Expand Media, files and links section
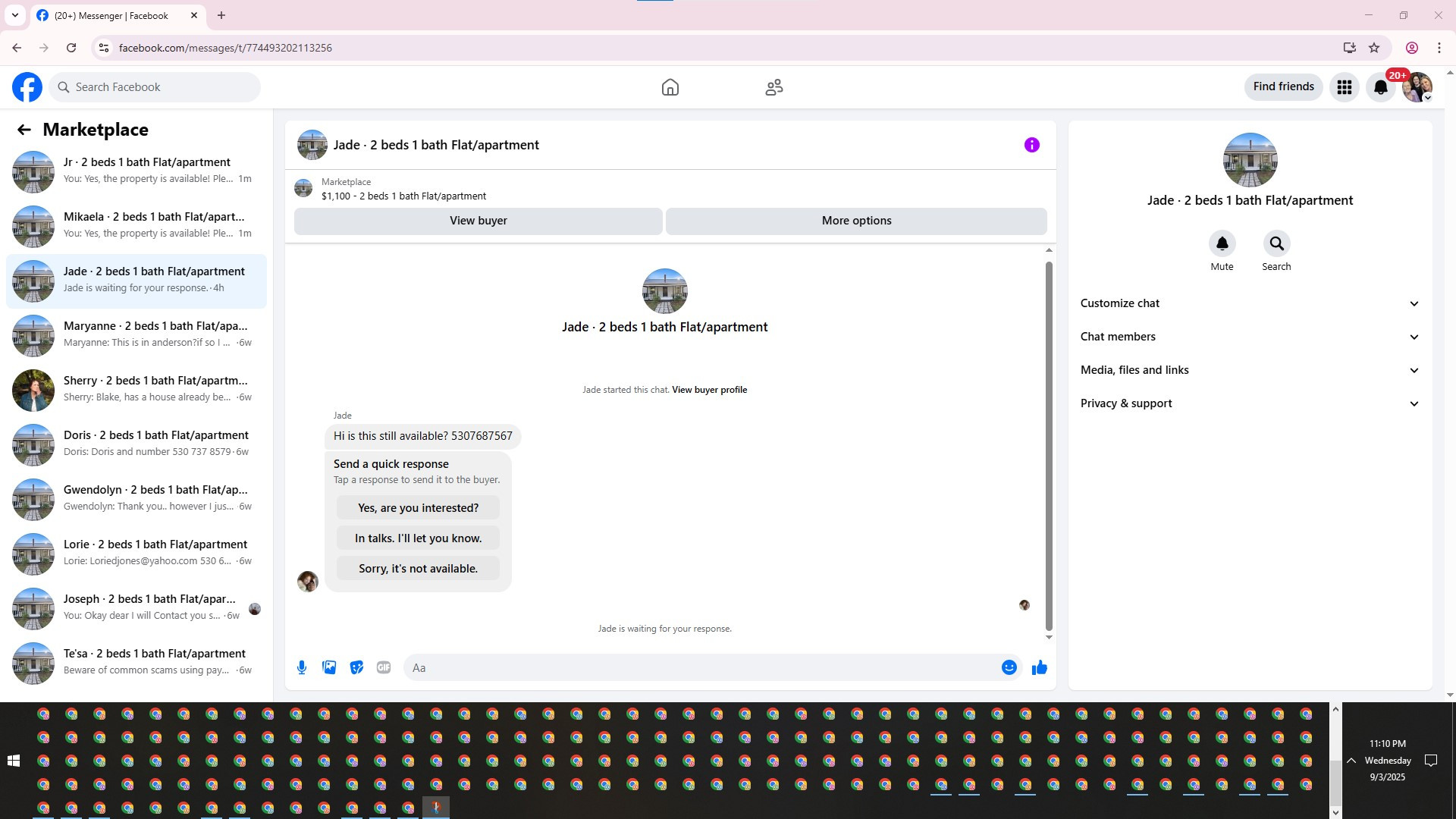Viewport: 1456px width, 819px height. coord(1250,370)
